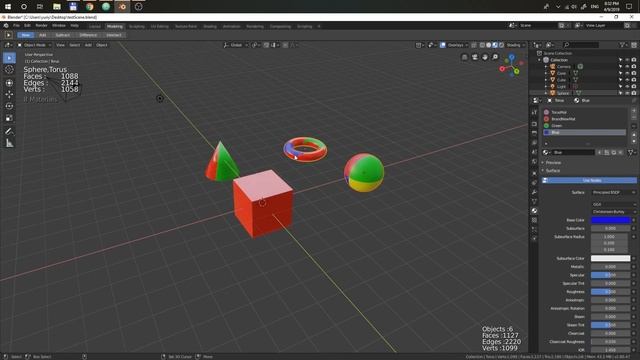640x360 pixels.
Task: Open the Render menu
Action: 41,26
